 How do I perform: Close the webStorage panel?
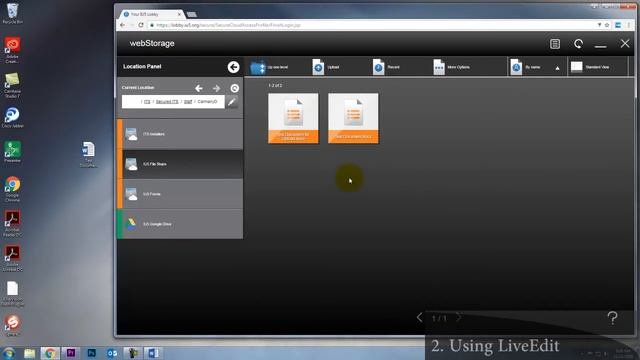(x=625, y=43)
